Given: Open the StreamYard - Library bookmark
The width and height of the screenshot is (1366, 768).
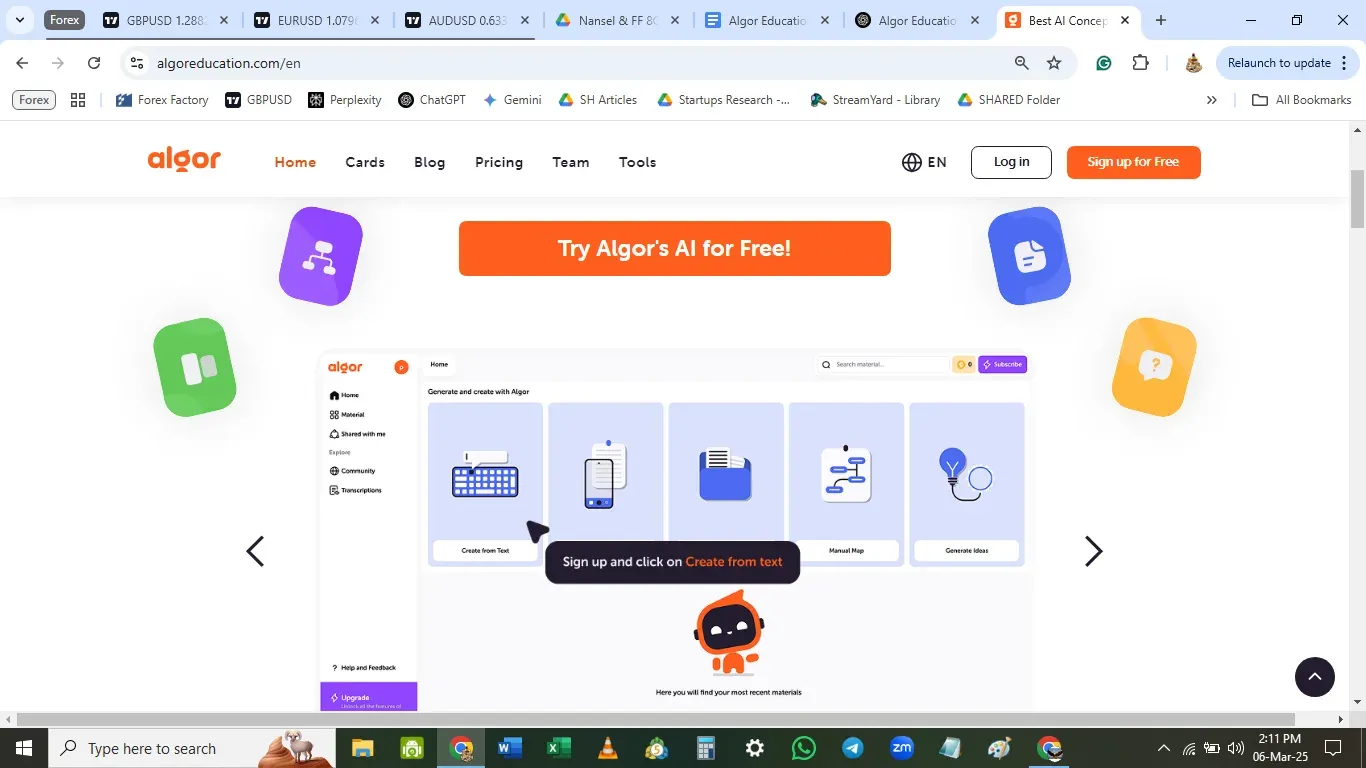Looking at the screenshot, I should [875, 100].
